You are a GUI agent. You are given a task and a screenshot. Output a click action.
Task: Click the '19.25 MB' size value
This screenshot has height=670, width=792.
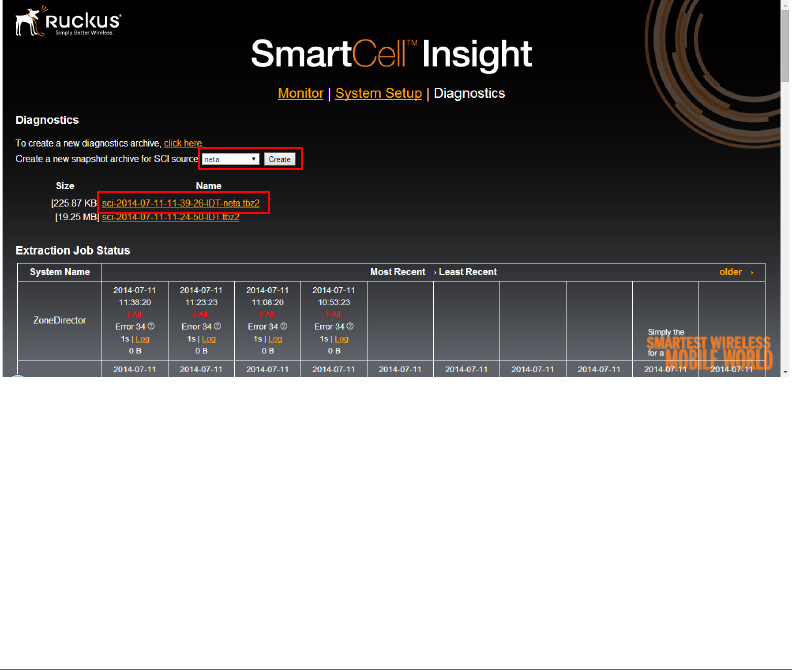point(77,217)
